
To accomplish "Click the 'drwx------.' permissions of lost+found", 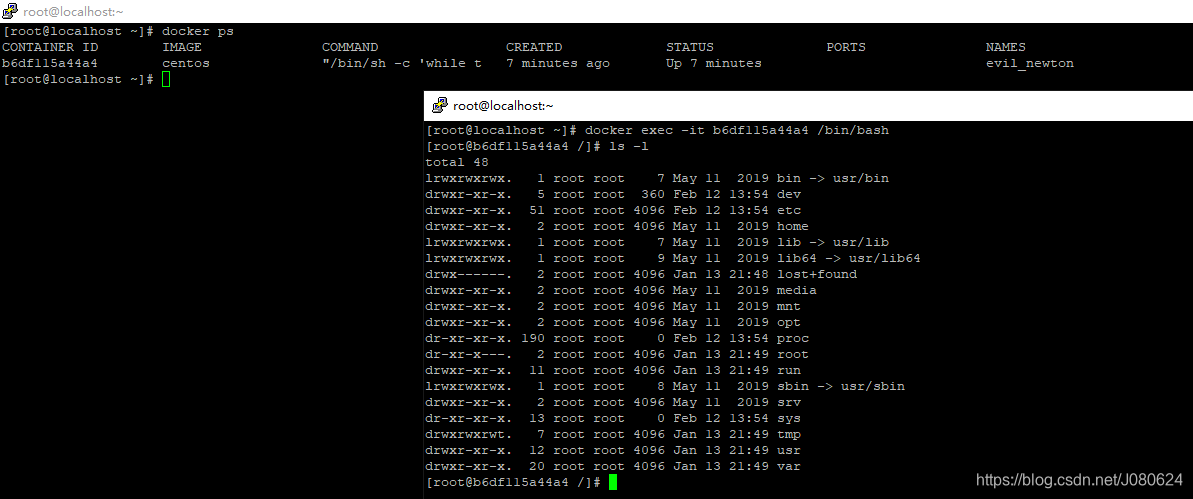I will click(469, 275).
